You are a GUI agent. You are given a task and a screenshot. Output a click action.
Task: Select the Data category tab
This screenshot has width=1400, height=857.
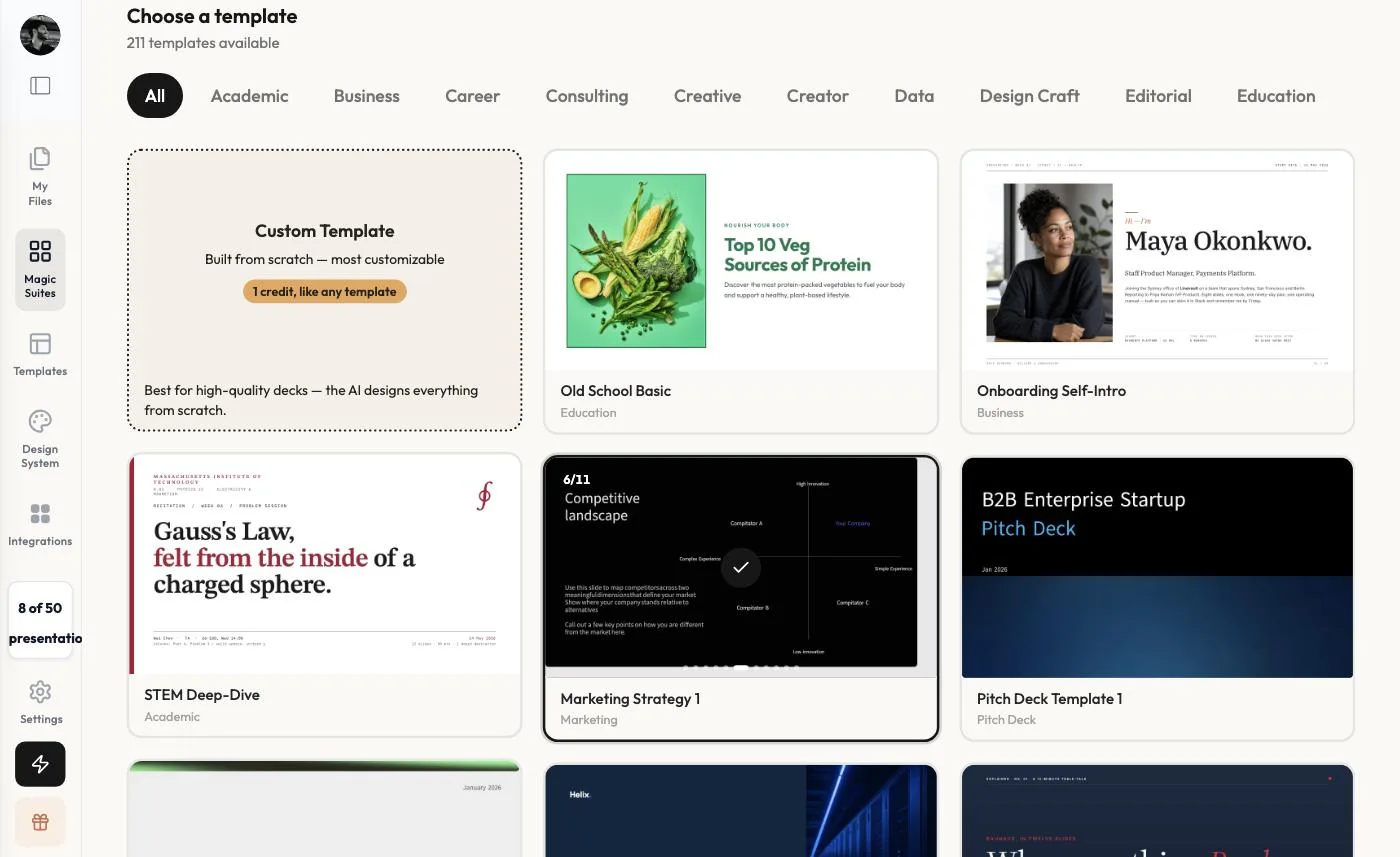click(914, 96)
